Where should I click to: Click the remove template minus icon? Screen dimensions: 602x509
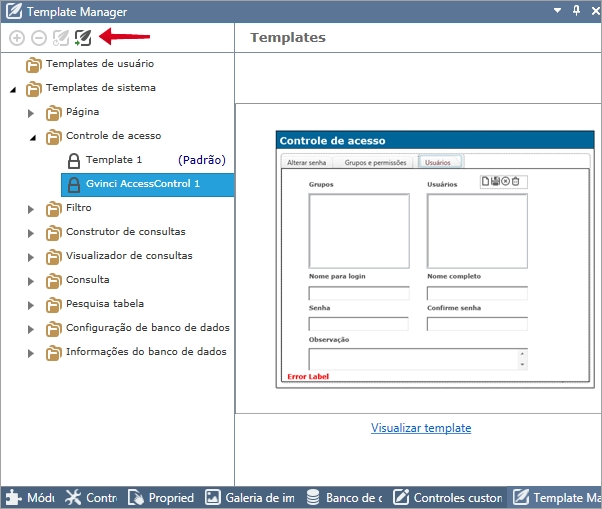pyautogui.click(x=38, y=38)
